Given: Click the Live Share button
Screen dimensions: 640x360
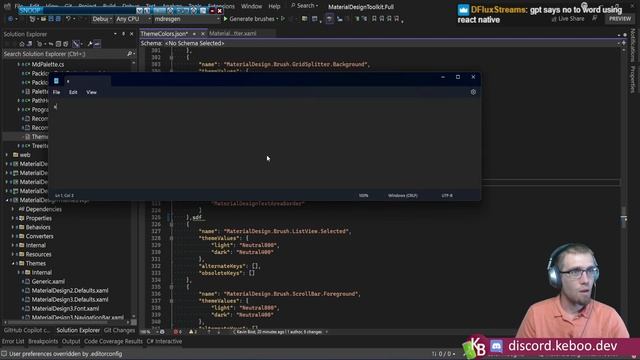Looking at the screenshot, I should point(568,19).
